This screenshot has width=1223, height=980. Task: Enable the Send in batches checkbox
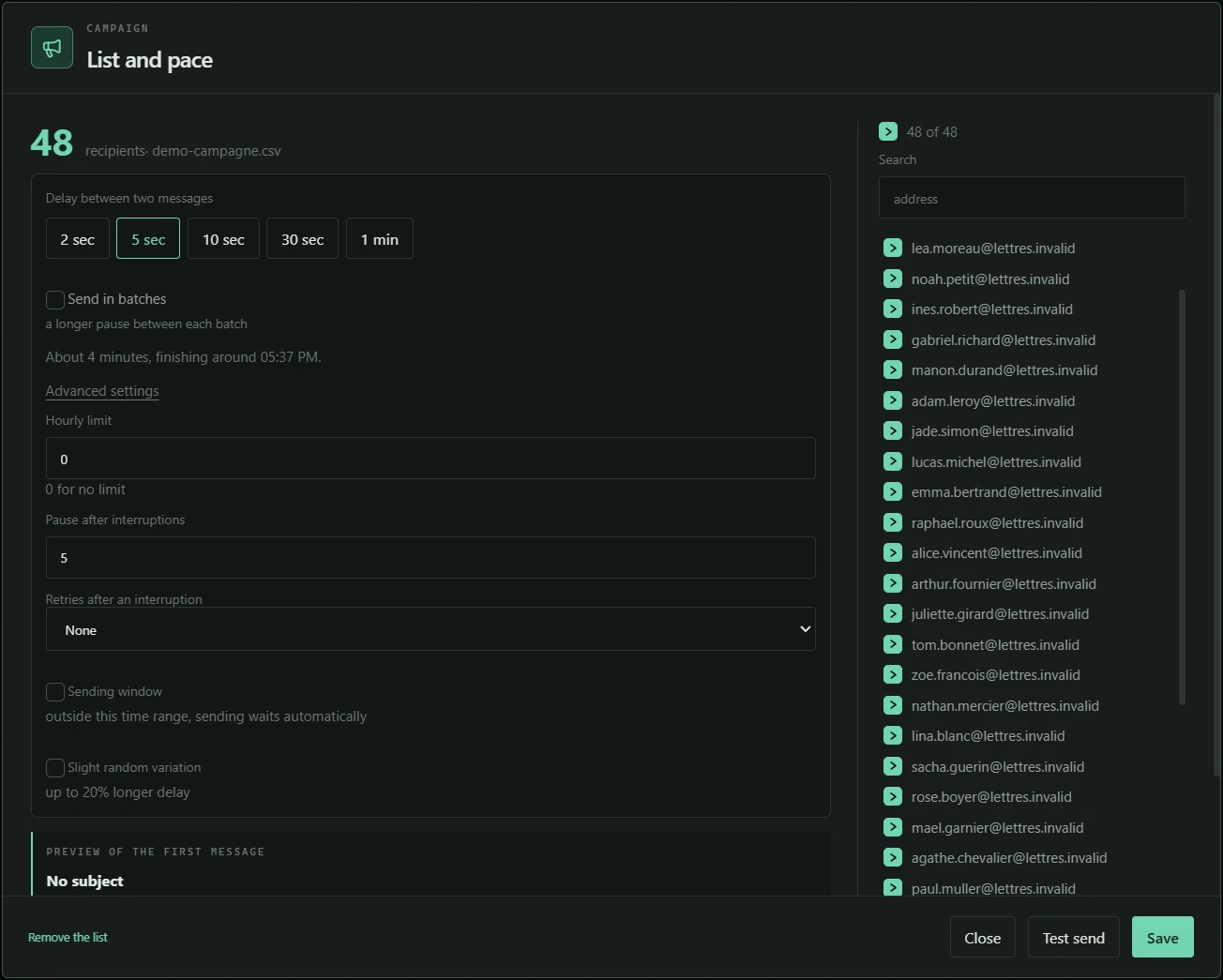click(55, 299)
